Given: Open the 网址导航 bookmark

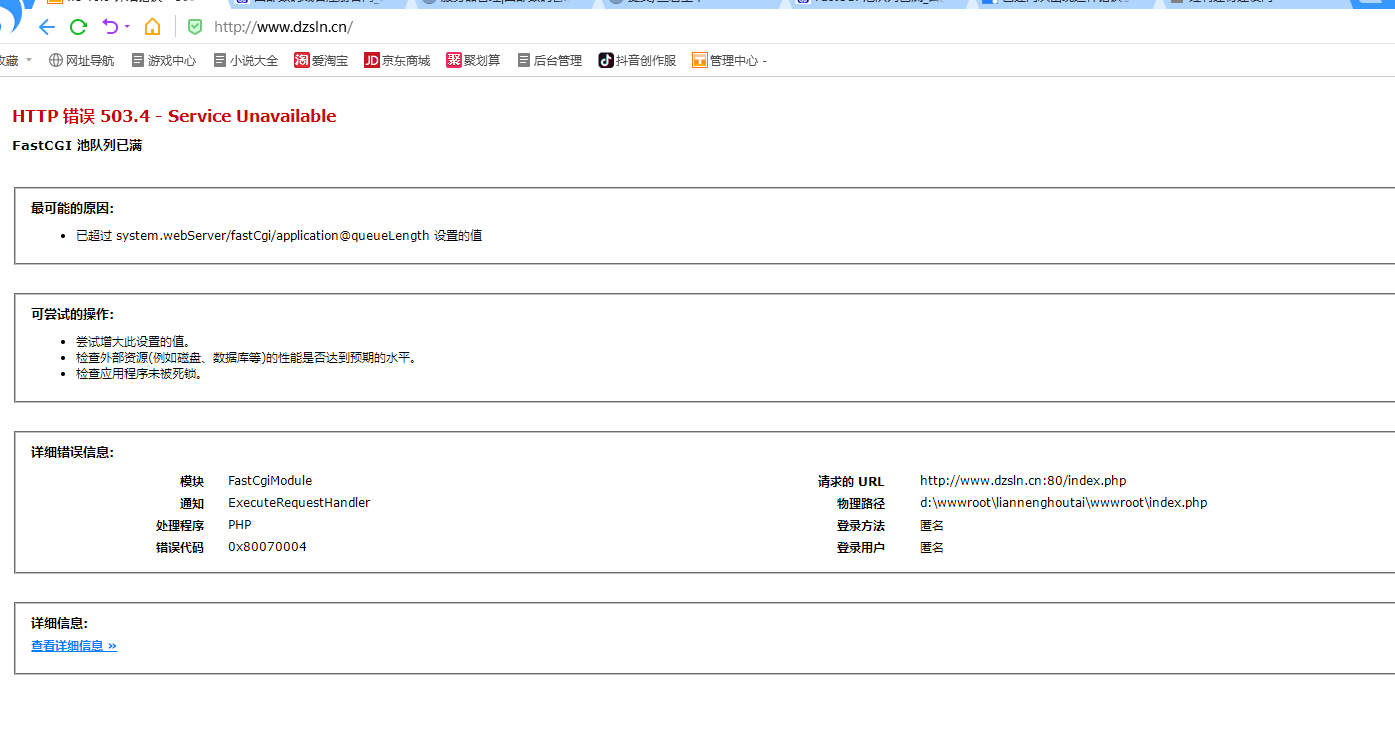Looking at the screenshot, I should (81, 61).
